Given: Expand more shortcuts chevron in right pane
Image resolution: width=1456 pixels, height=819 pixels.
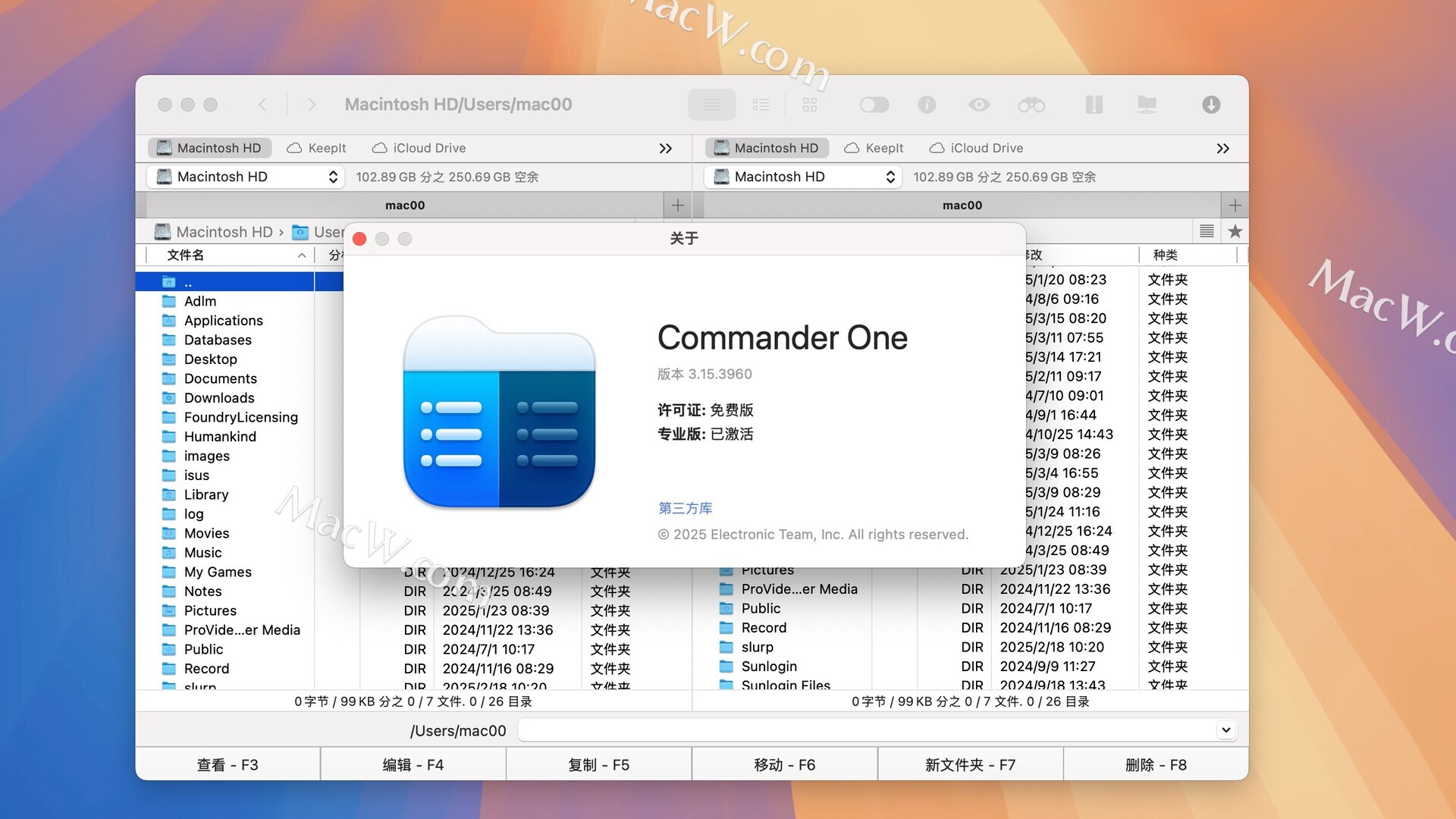Looking at the screenshot, I should point(1223,149).
